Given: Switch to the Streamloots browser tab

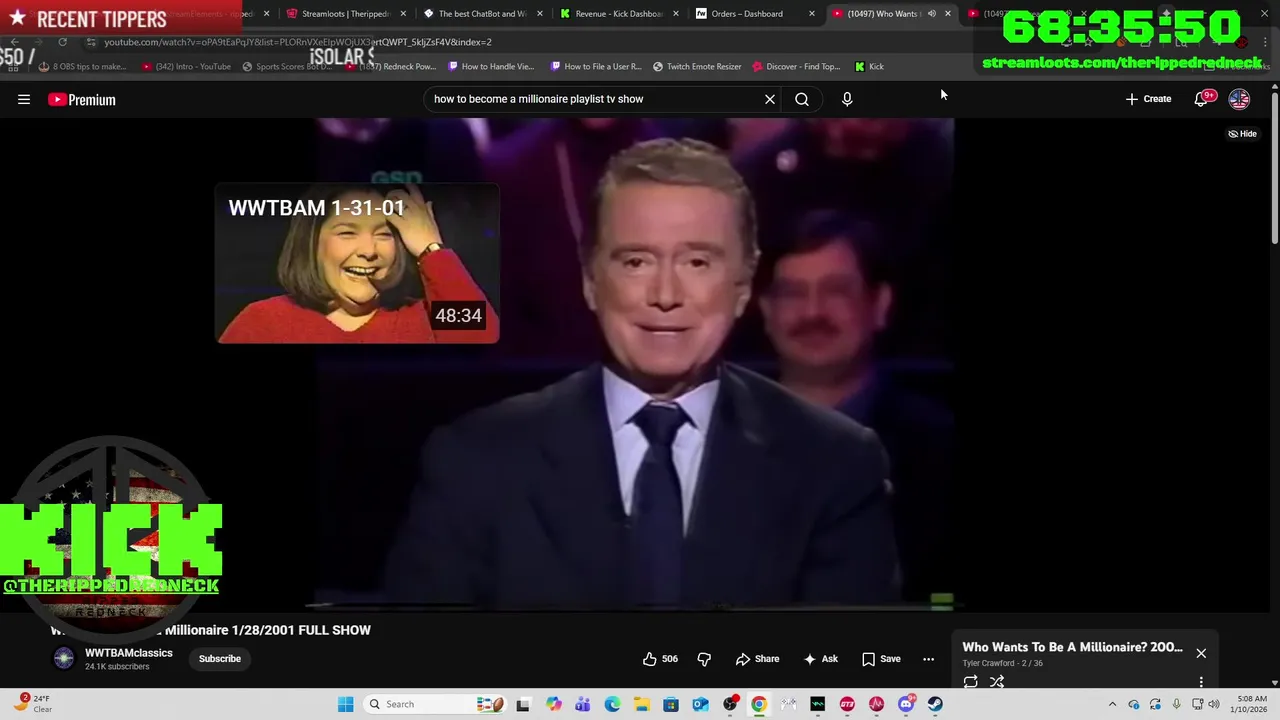Looking at the screenshot, I should coord(345,14).
